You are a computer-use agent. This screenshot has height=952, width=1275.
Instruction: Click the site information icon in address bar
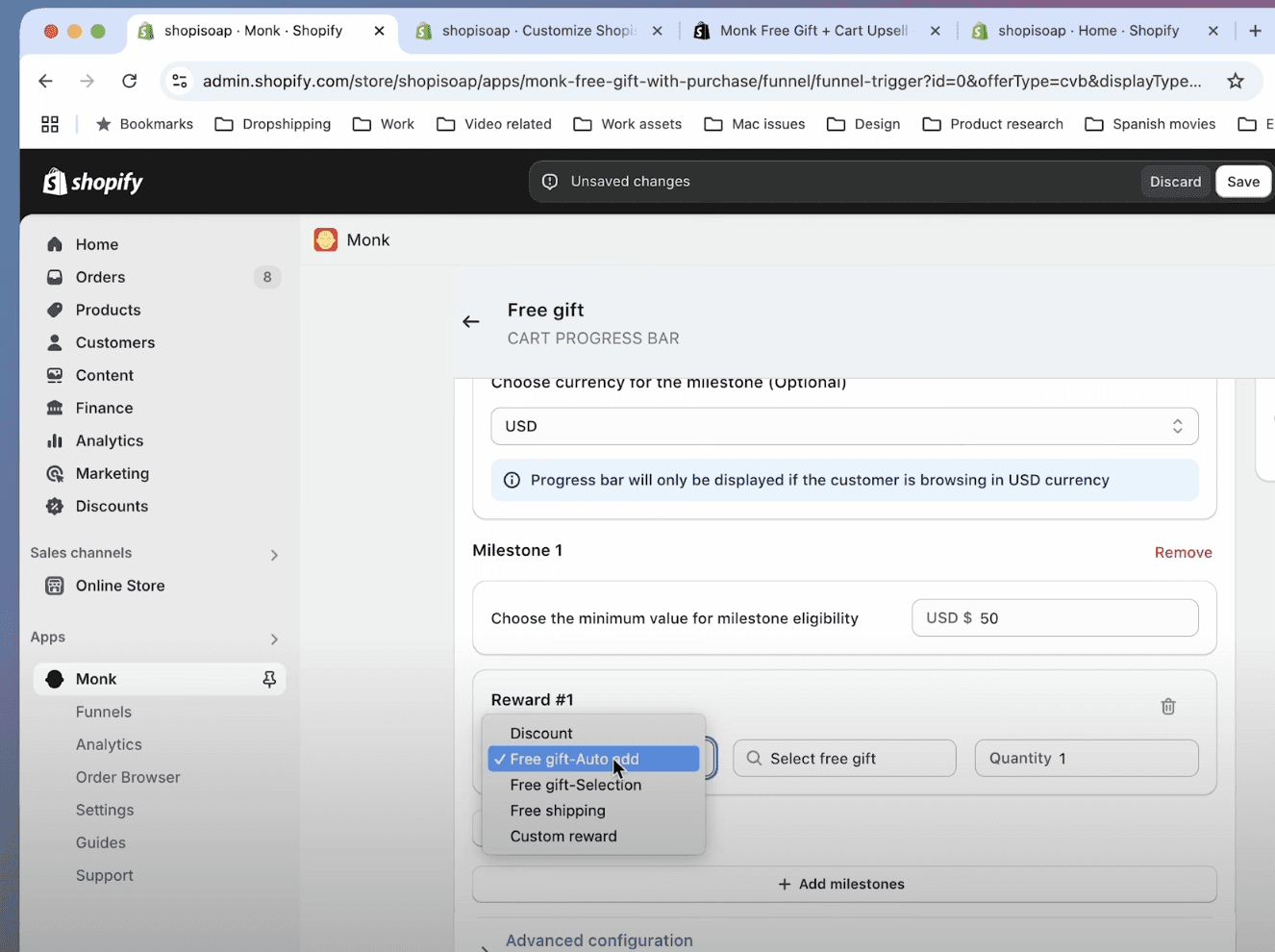point(180,81)
